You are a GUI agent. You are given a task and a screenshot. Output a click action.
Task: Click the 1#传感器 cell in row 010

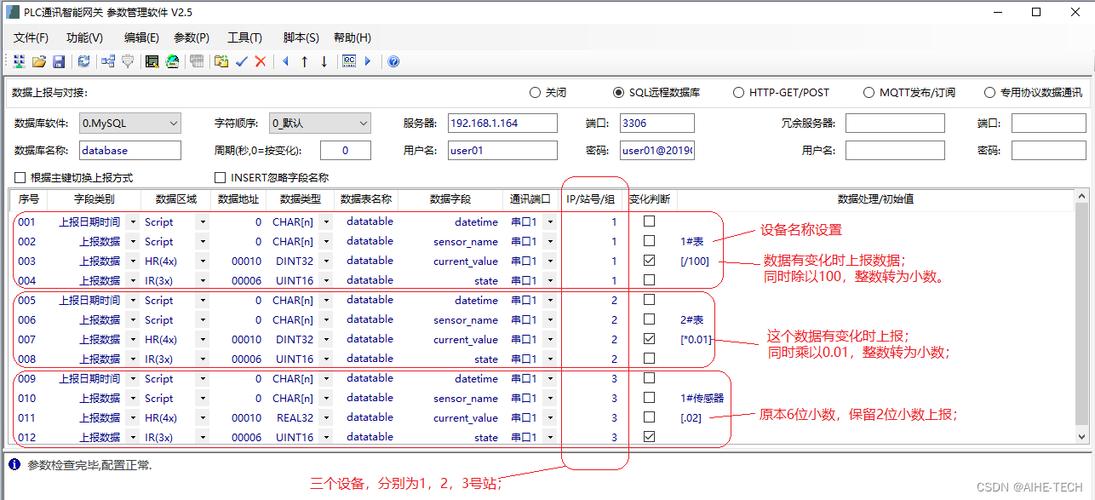(x=701, y=398)
